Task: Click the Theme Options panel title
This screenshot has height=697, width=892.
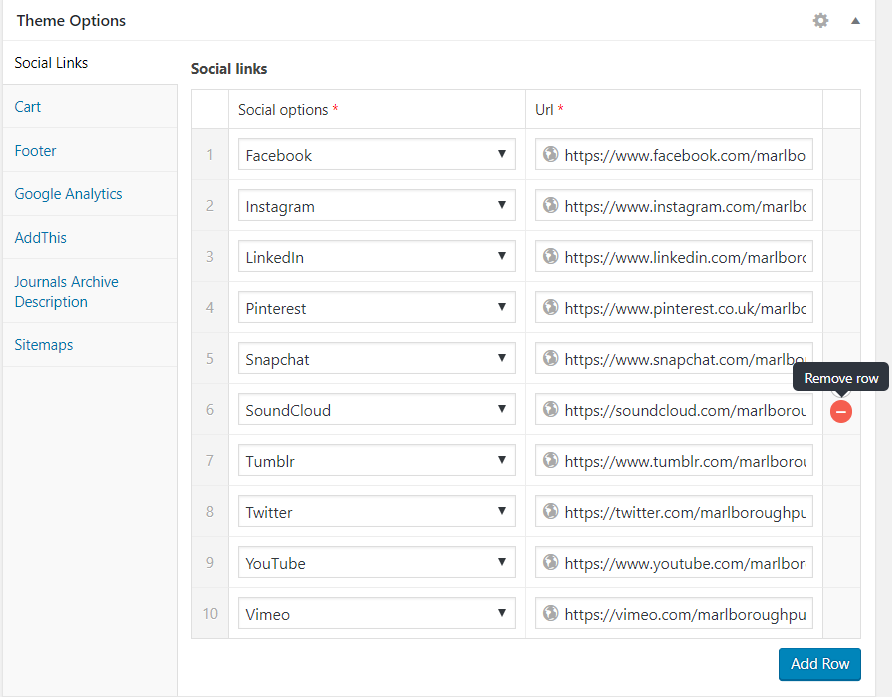Action: [71, 21]
